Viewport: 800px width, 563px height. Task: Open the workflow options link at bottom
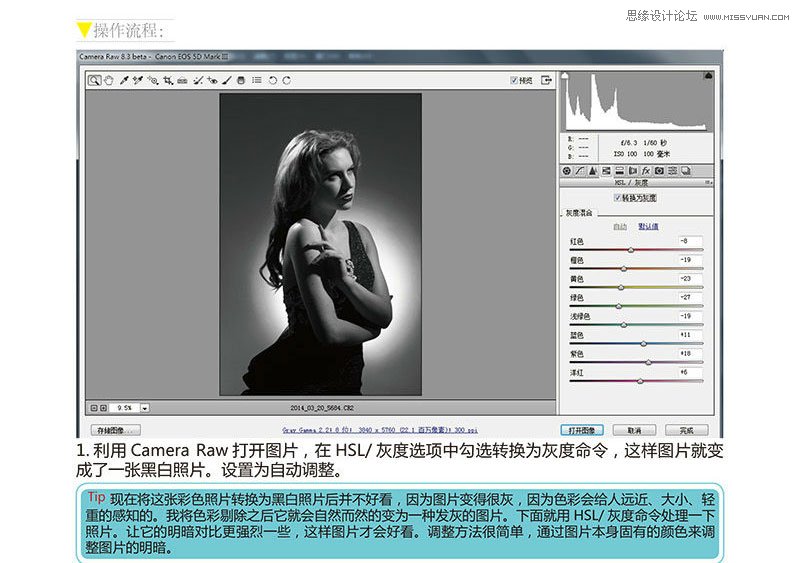tap(380, 430)
